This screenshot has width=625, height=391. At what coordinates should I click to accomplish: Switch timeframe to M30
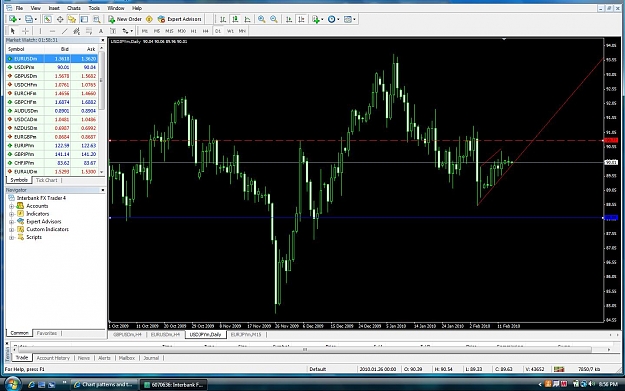coord(182,31)
